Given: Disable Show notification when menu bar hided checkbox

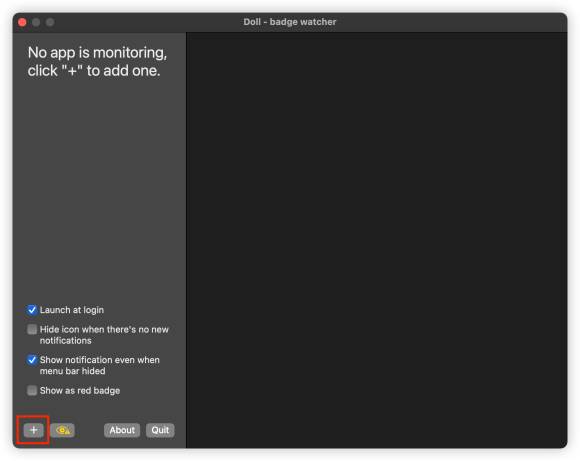Looking at the screenshot, I should pos(32,360).
